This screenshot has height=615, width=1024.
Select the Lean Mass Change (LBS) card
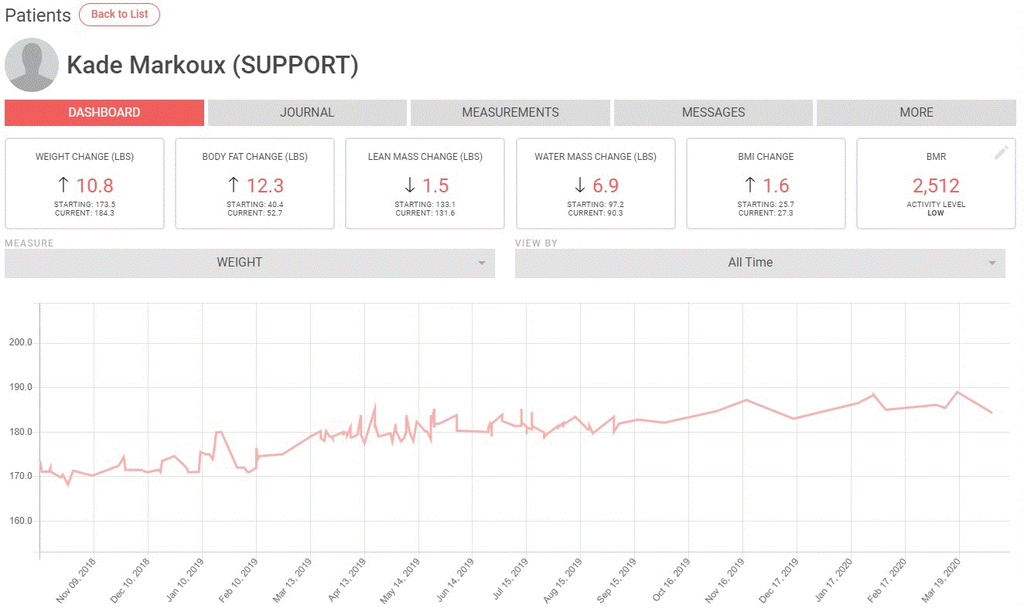(425, 183)
